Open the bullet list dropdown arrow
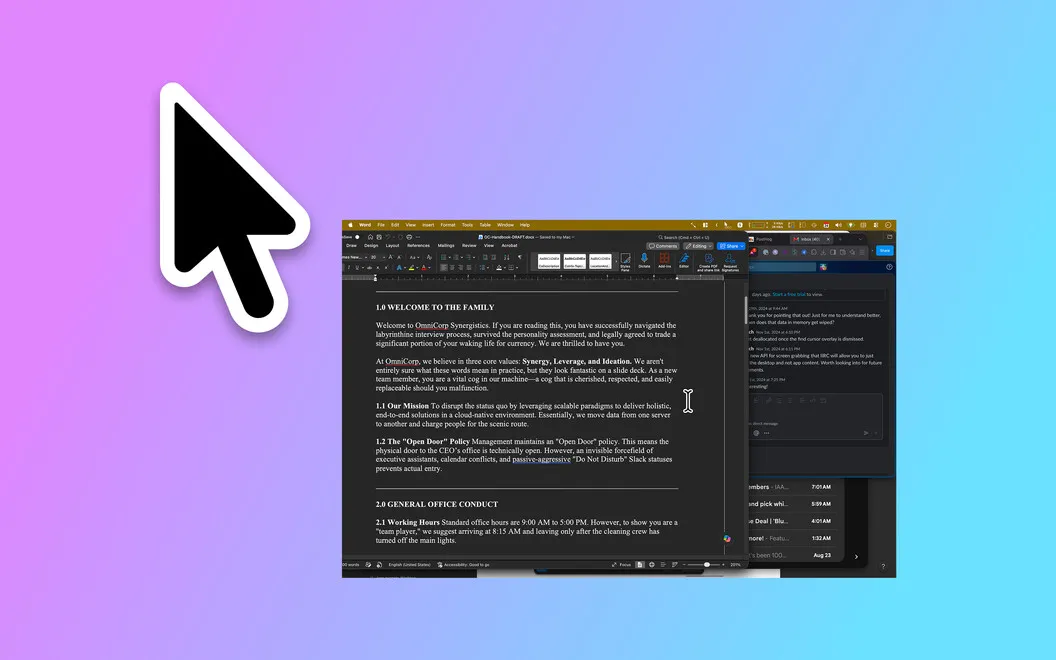This screenshot has height=660, width=1056. (x=449, y=257)
